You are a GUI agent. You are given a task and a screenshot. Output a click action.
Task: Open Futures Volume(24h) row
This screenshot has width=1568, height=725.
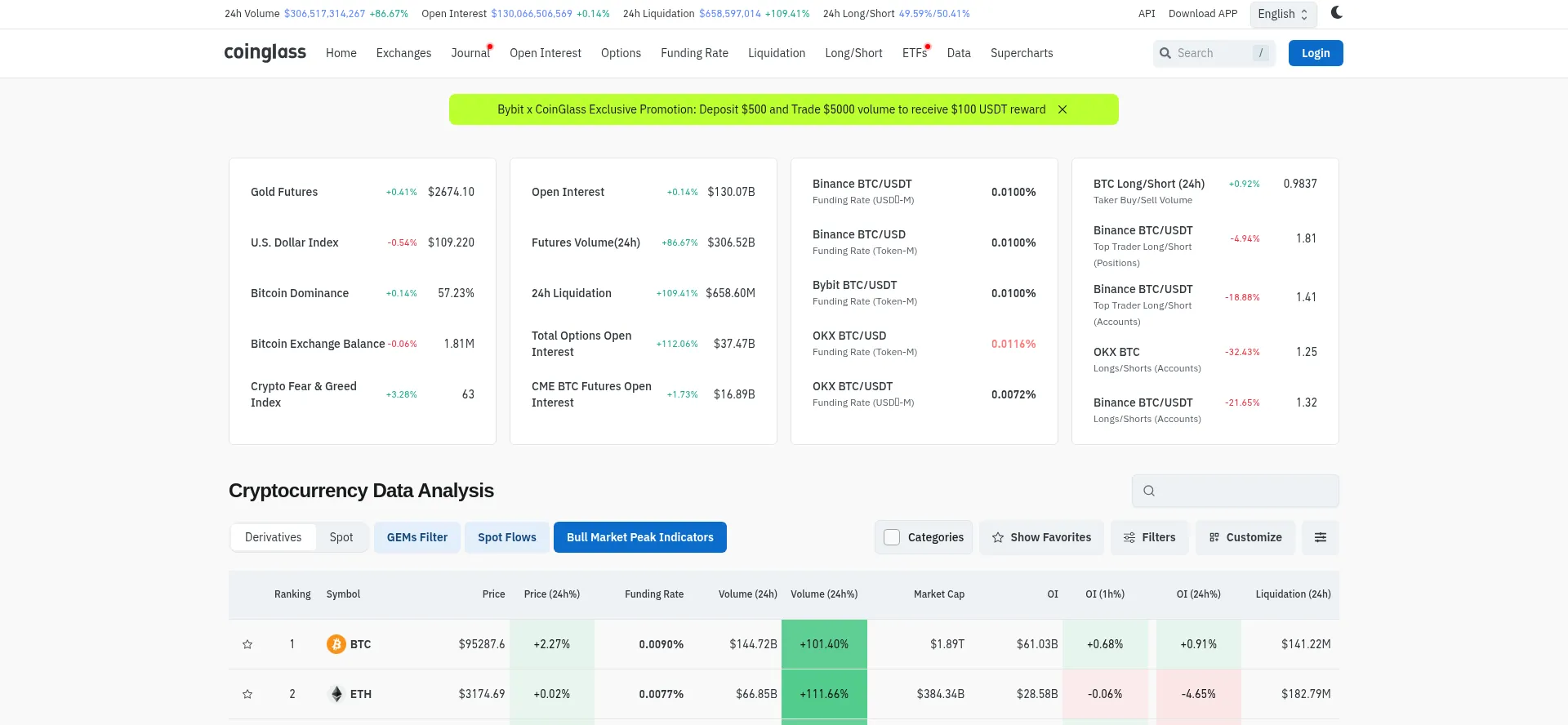pos(644,242)
